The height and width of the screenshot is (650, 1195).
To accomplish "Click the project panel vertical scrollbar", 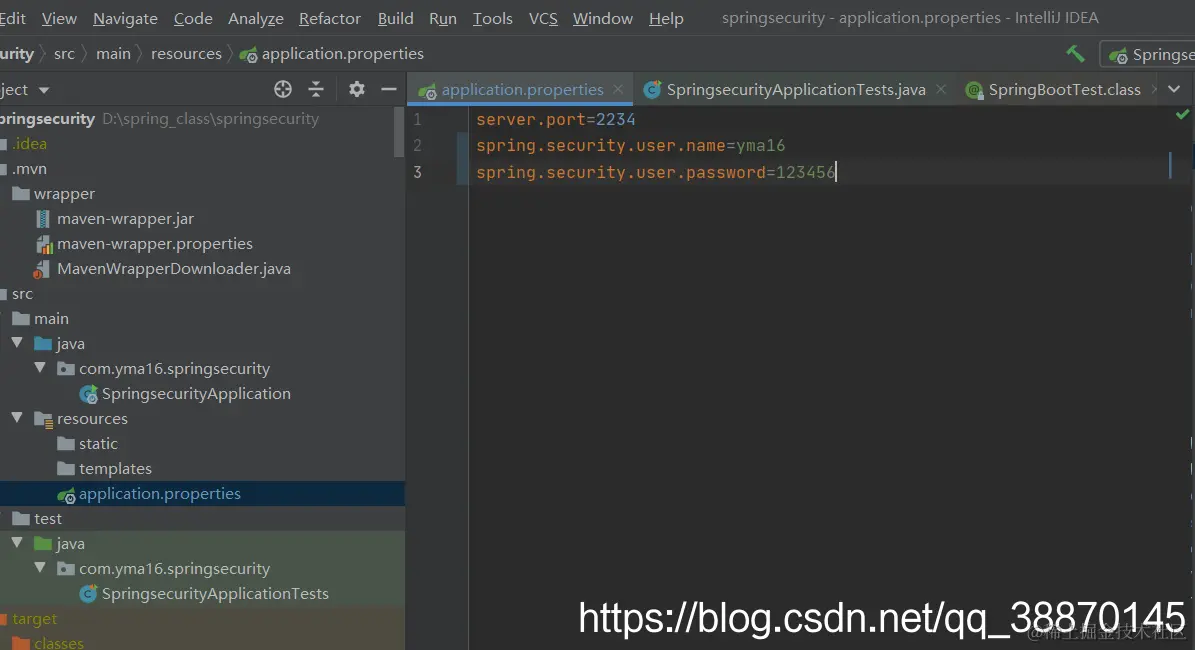I will [399, 132].
